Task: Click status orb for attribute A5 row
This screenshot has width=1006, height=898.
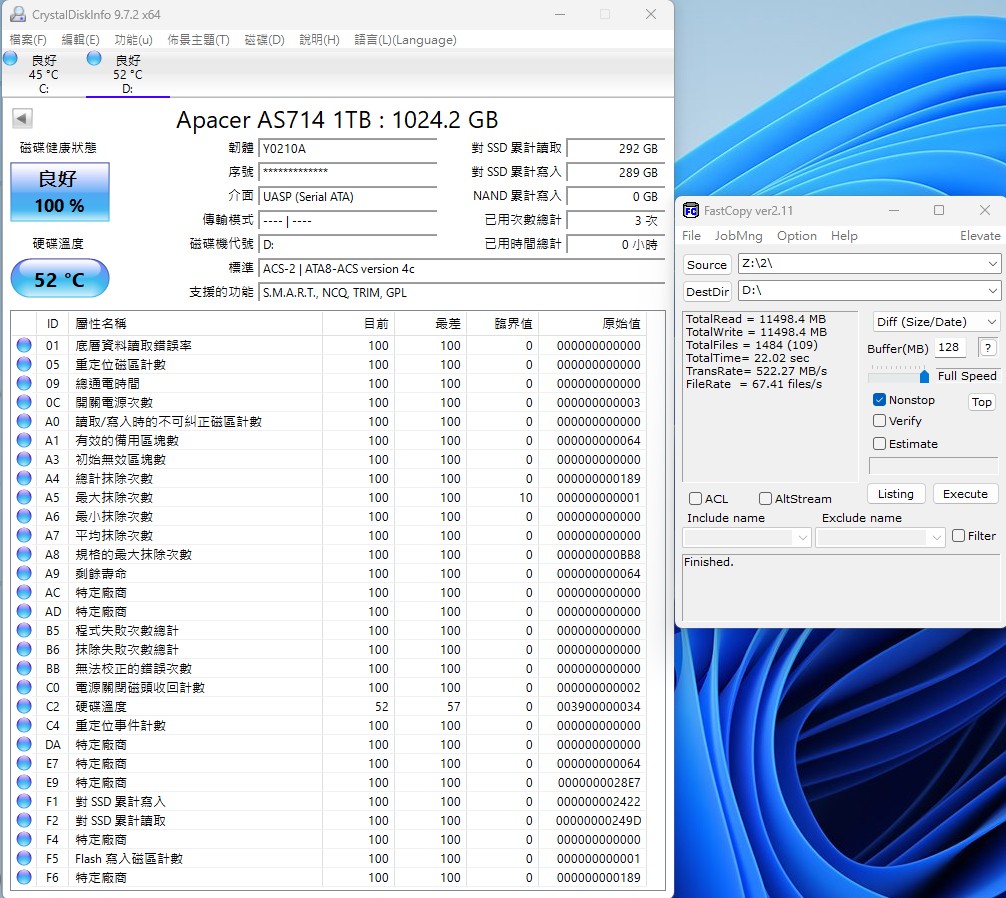Action: click(24, 497)
